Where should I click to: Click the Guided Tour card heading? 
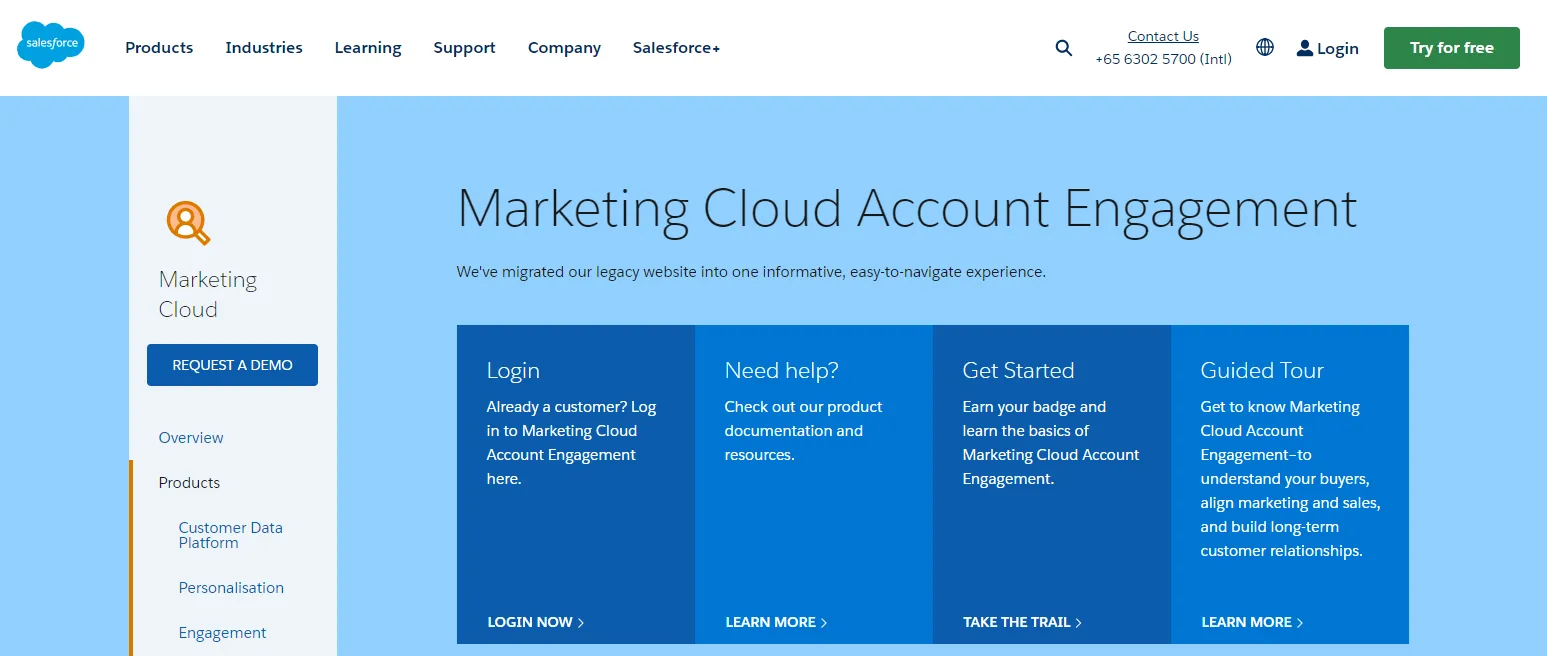pyautogui.click(x=1262, y=371)
